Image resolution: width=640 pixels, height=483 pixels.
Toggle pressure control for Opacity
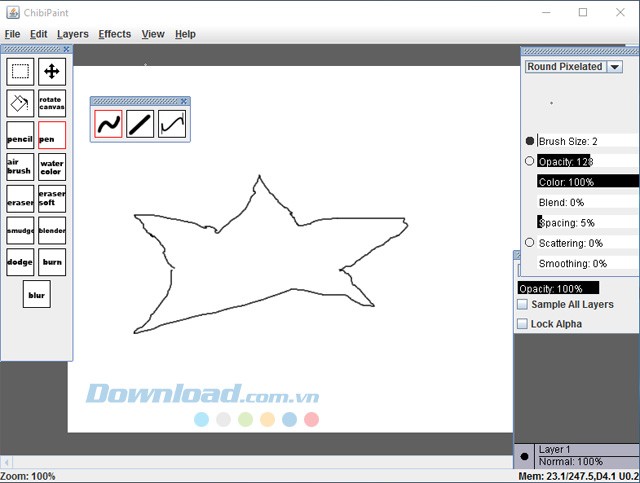[x=529, y=161]
